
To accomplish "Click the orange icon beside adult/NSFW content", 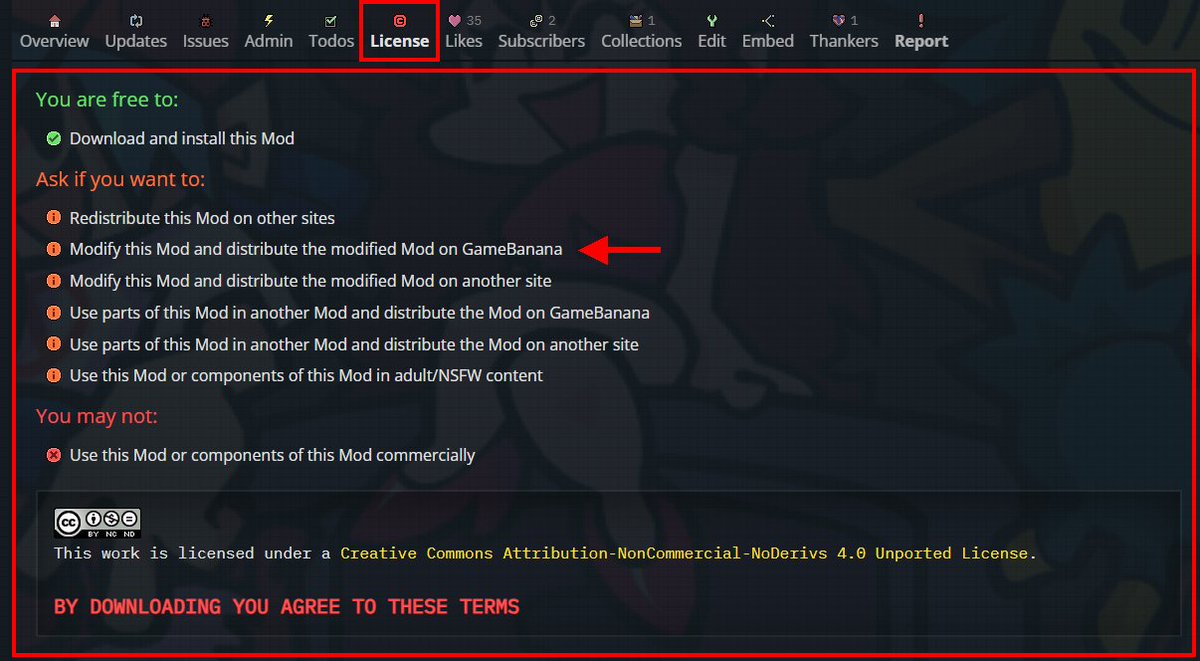I will point(54,375).
